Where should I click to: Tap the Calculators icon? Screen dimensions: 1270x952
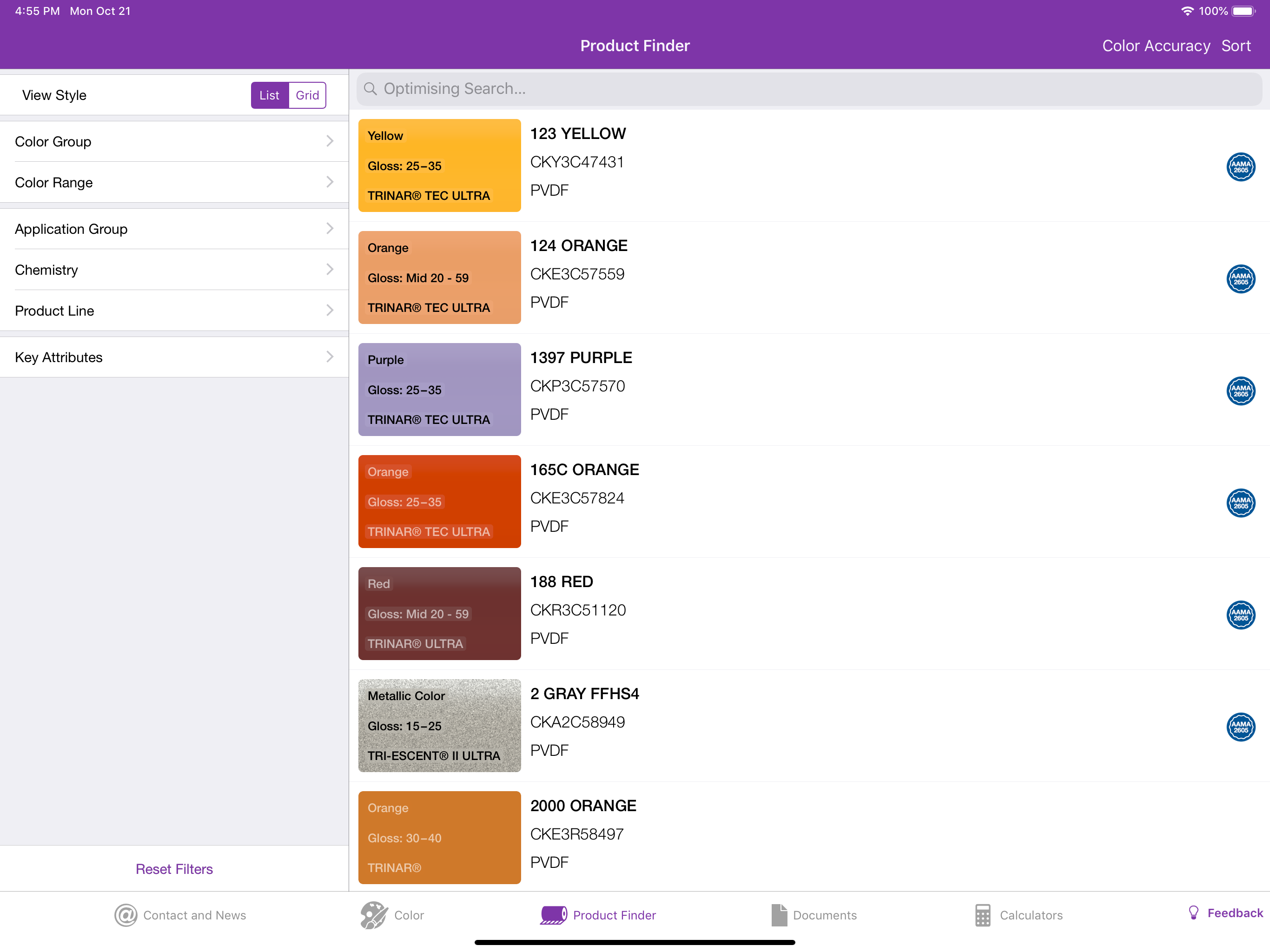click(982, 915)
